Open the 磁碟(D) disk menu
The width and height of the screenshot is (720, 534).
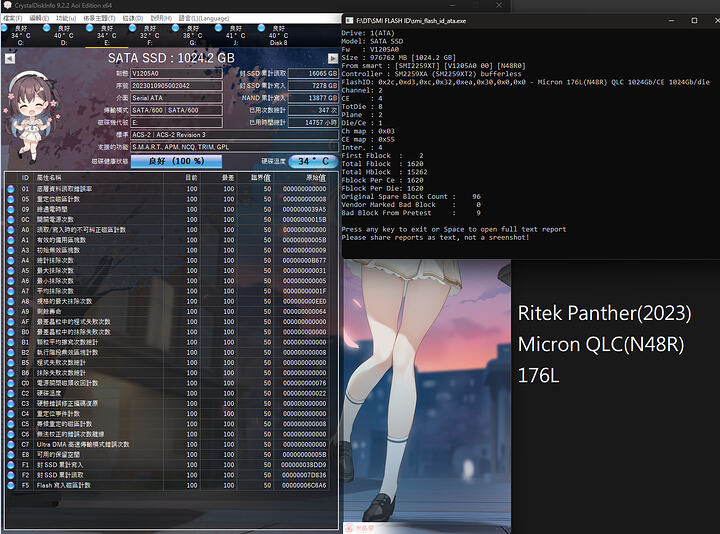click(x=133, y=18)
